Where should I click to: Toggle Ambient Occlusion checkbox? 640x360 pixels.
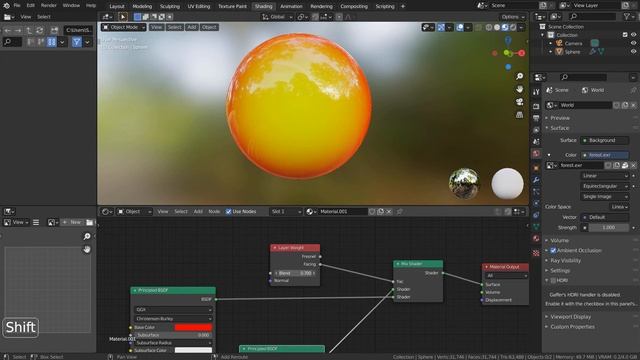pyautogui.click(x=553, y=250)
